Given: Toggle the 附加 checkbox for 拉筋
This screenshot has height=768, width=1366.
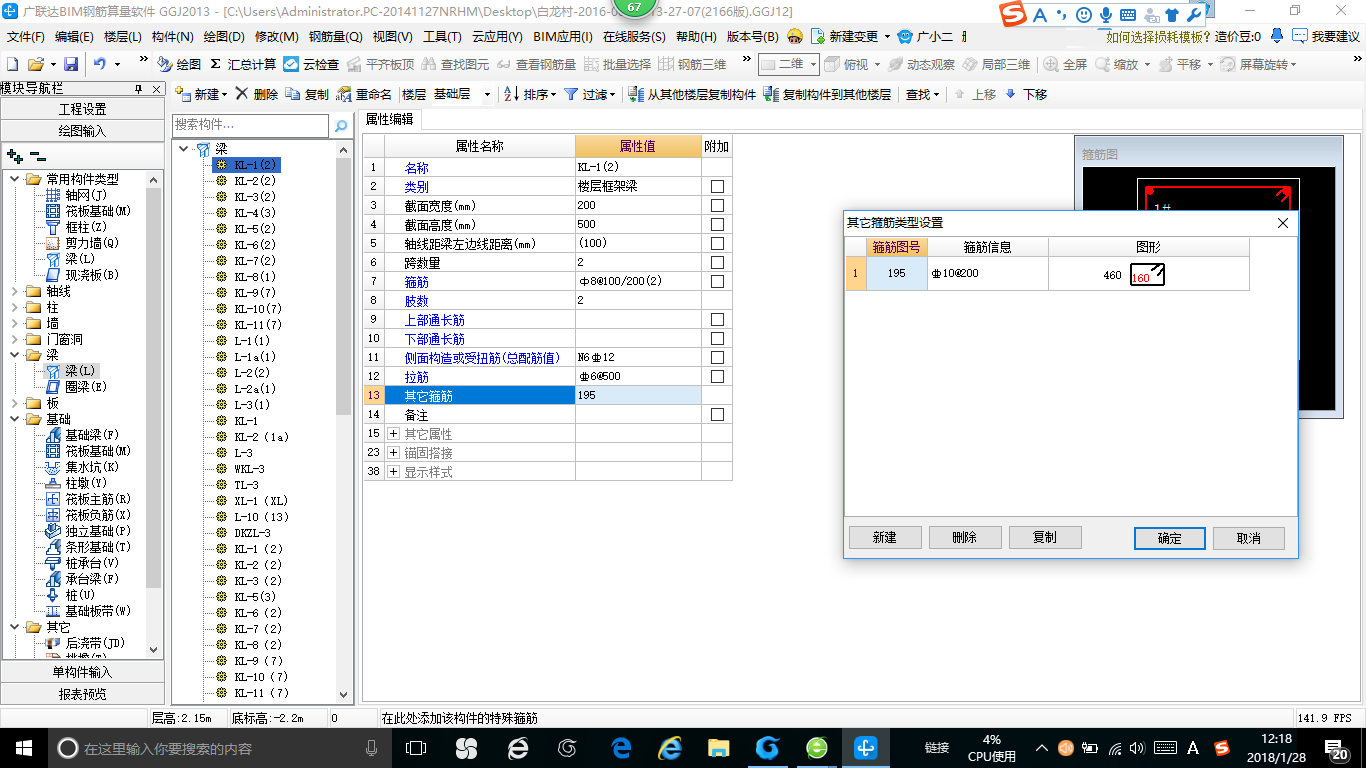Looking at the screenshot, I should (717, 377).
